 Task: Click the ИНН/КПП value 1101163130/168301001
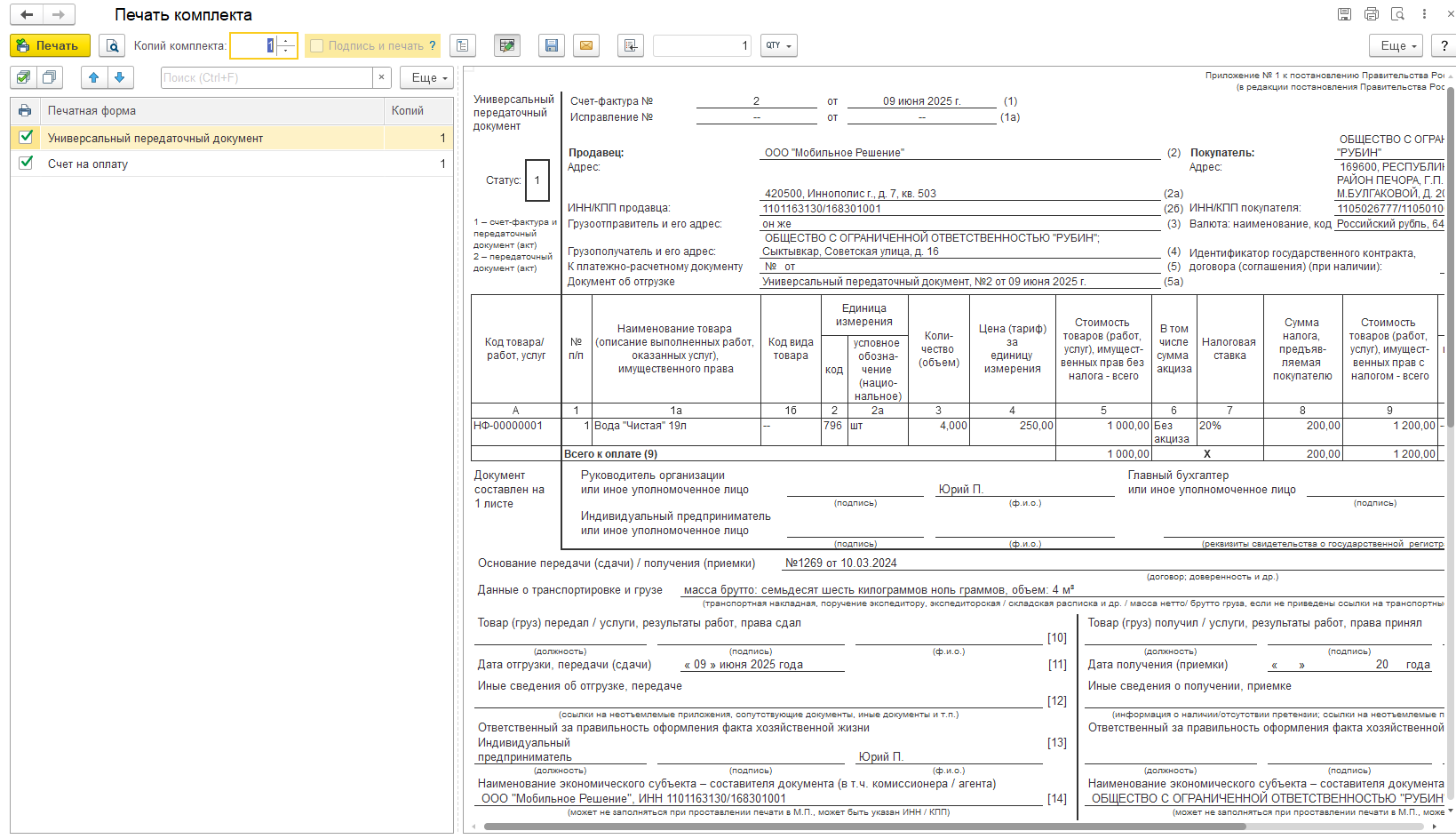click(x=822, y=209)
